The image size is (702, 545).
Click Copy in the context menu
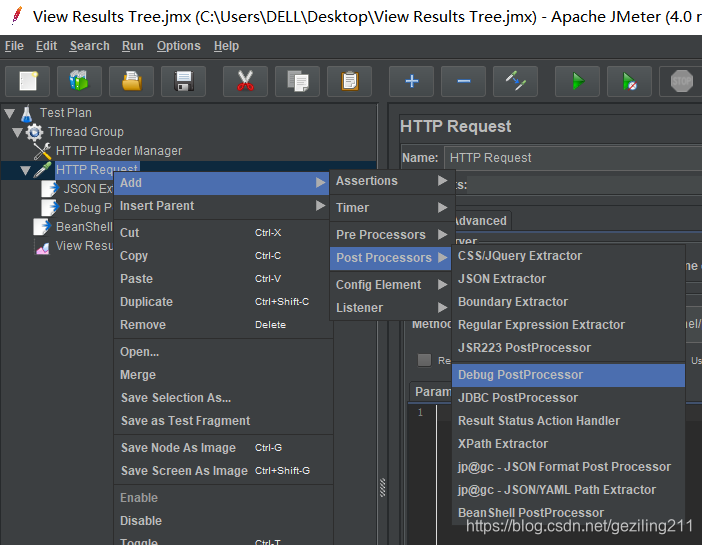223,256
